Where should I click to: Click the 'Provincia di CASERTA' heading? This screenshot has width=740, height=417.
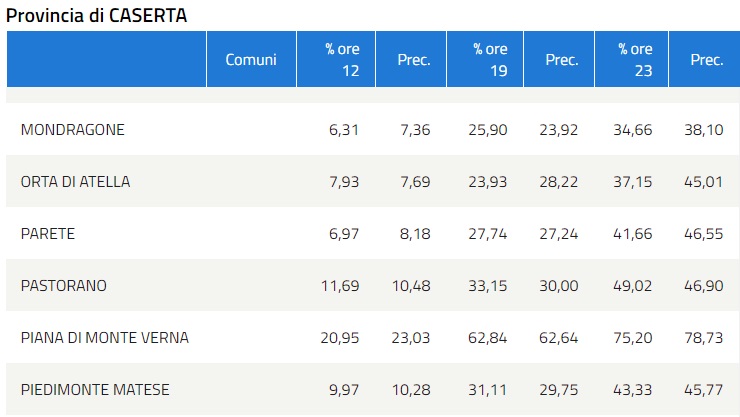tap(96, 15)
